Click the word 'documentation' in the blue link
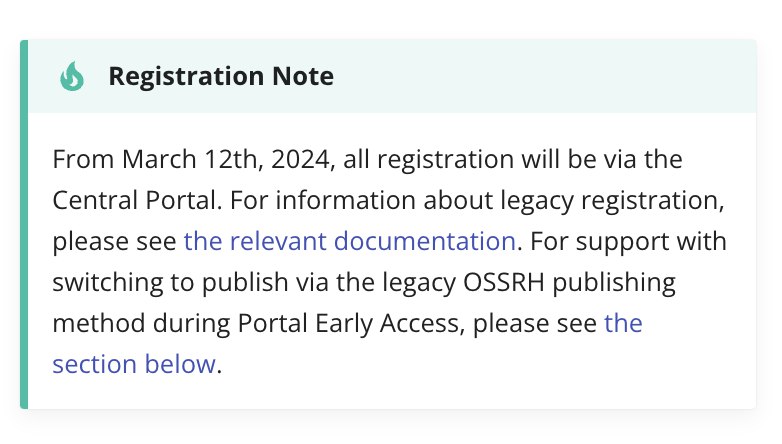 425,241
